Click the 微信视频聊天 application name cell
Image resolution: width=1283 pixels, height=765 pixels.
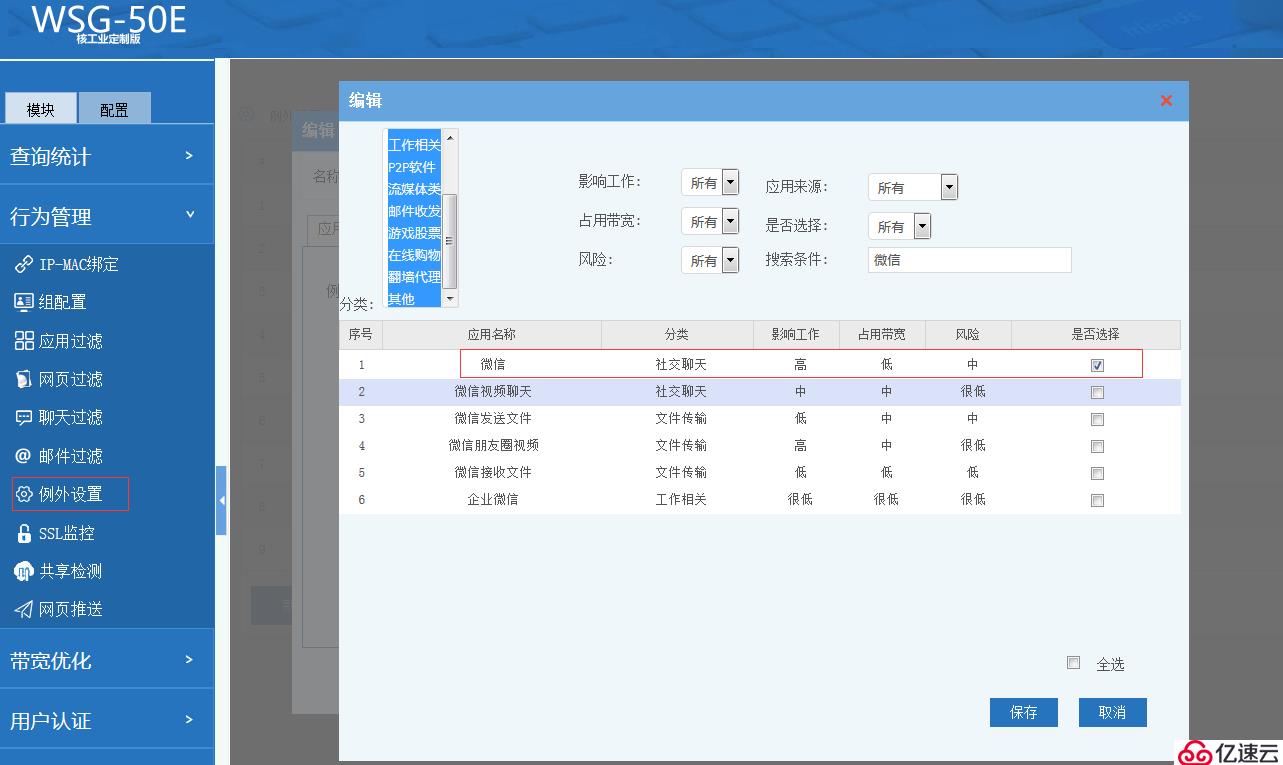pyautogui.click(x=492, y=391)
